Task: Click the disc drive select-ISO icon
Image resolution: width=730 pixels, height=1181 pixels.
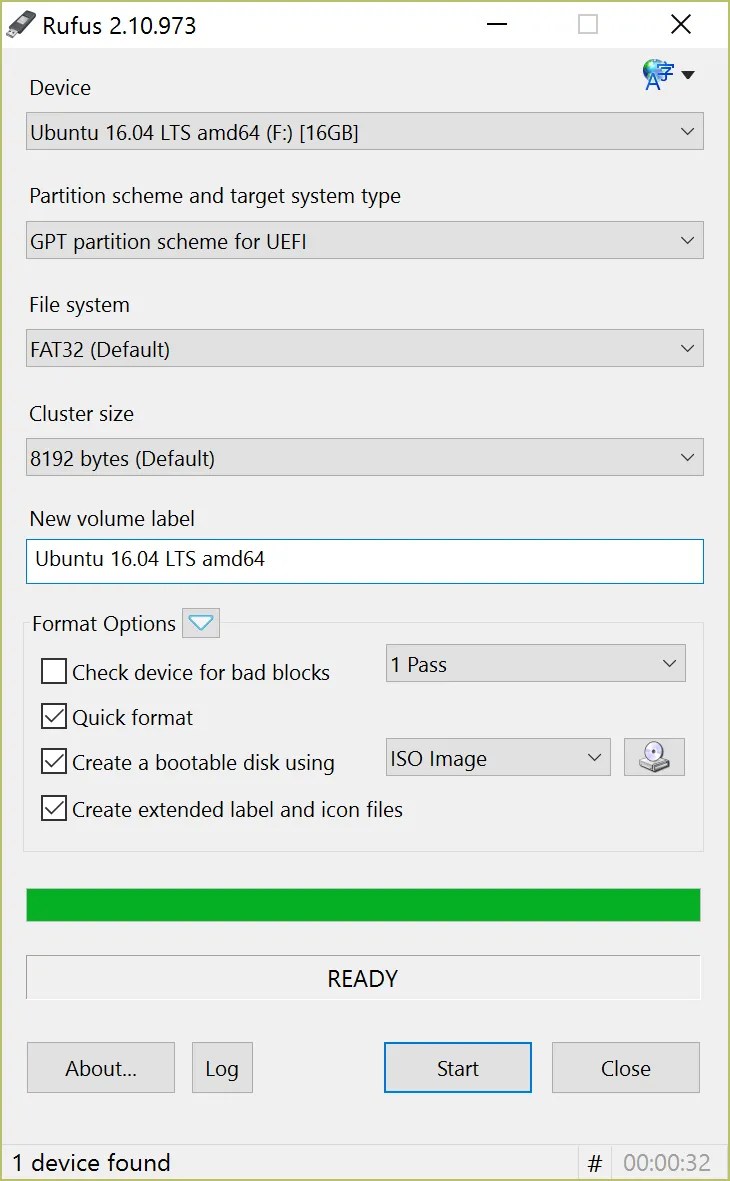Action: (x=654, y=757)
